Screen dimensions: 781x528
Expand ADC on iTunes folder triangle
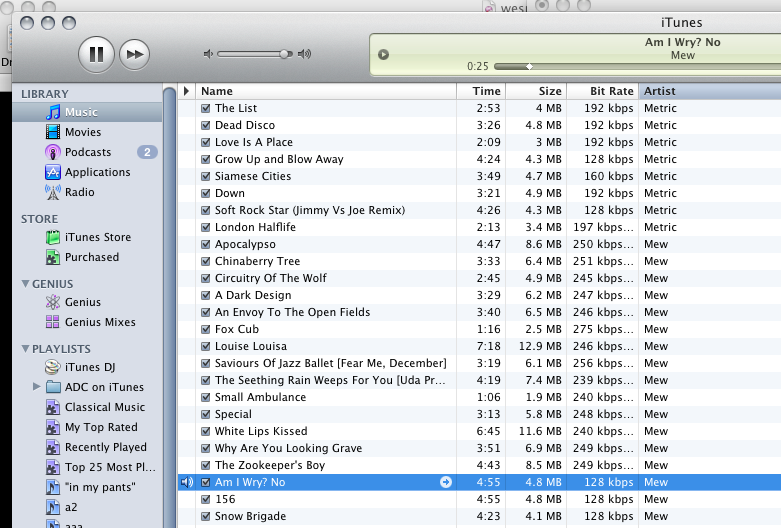(36, 387)
